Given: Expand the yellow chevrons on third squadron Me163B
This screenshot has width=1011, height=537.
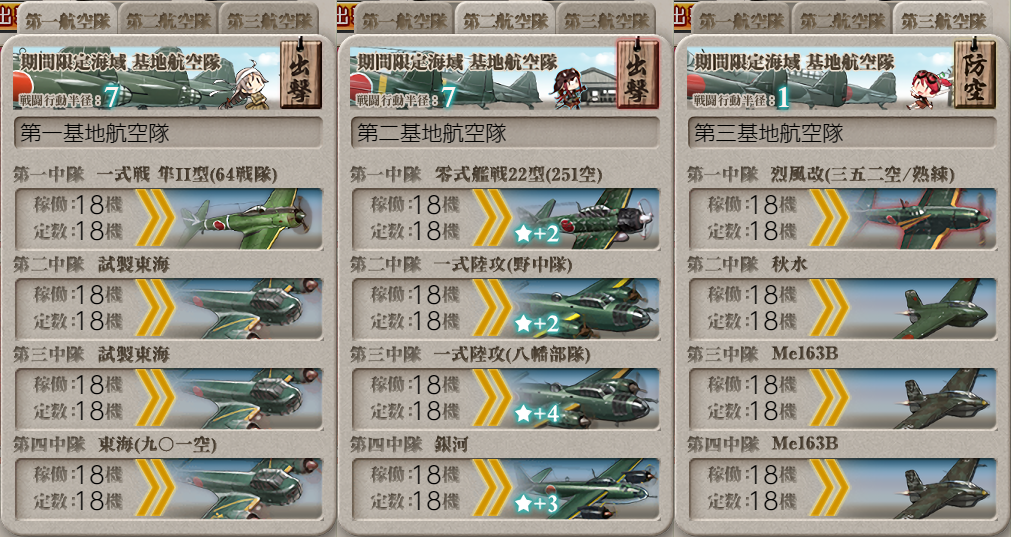Looking at the screenshot, I should [x=829, y=398].
